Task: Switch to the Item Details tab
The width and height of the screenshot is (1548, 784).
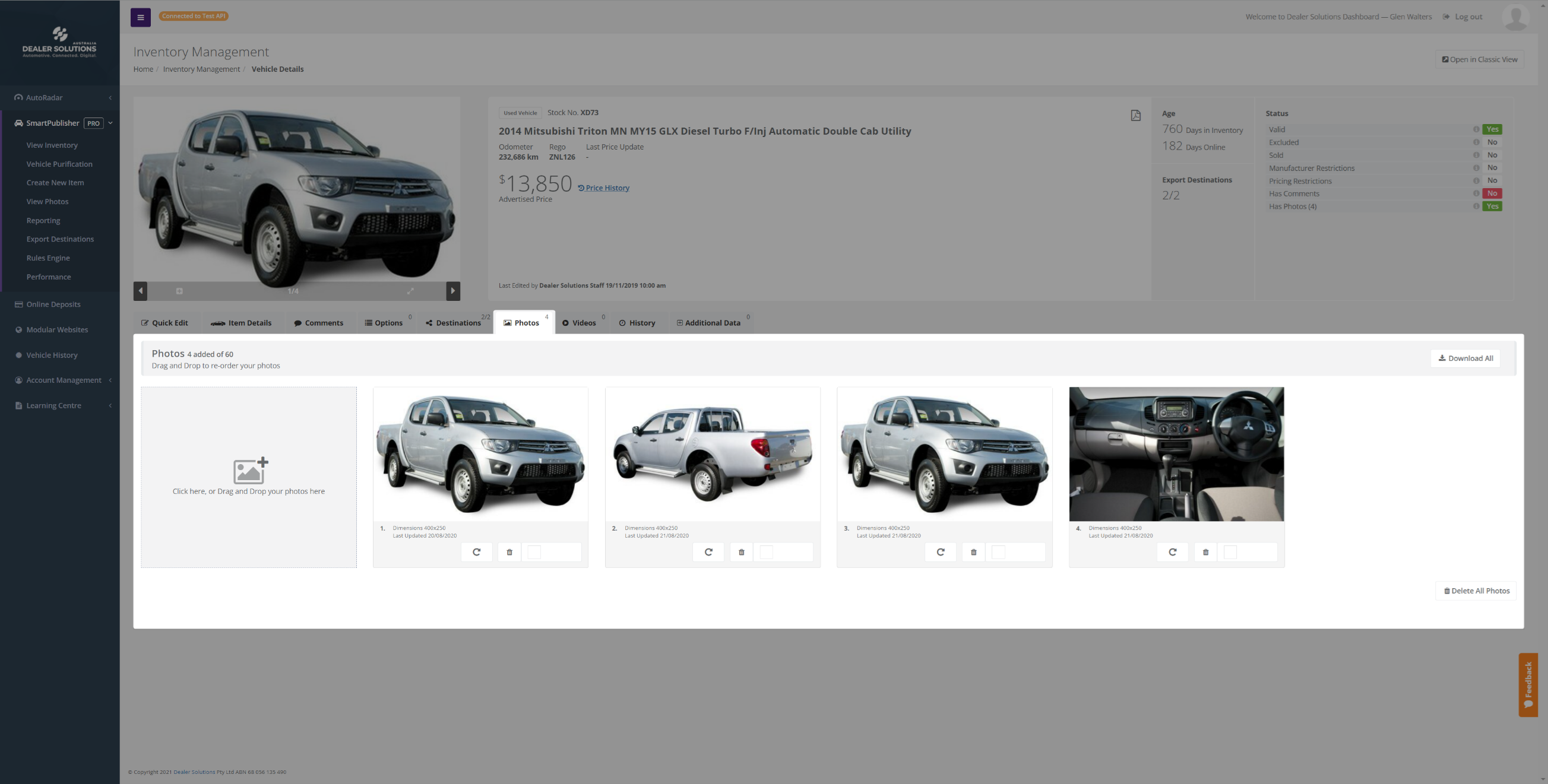Action: 241,323
